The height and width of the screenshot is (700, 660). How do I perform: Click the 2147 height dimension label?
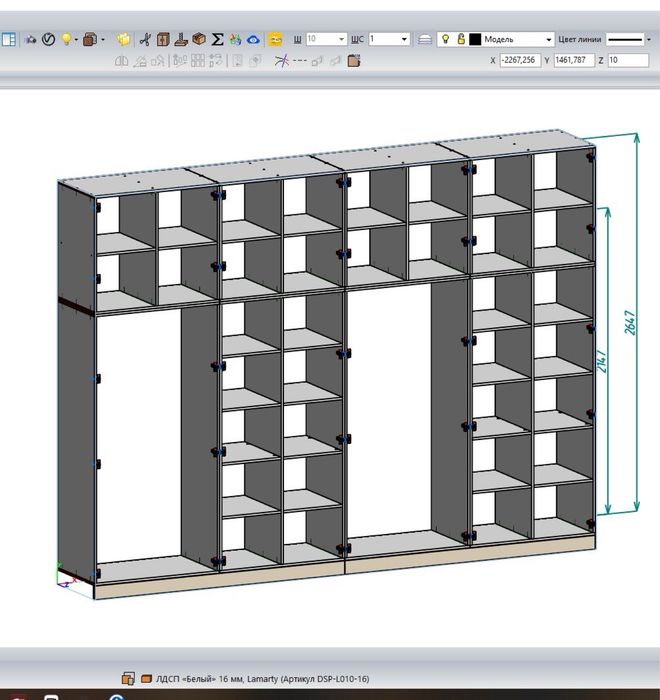tap(602, 362)
